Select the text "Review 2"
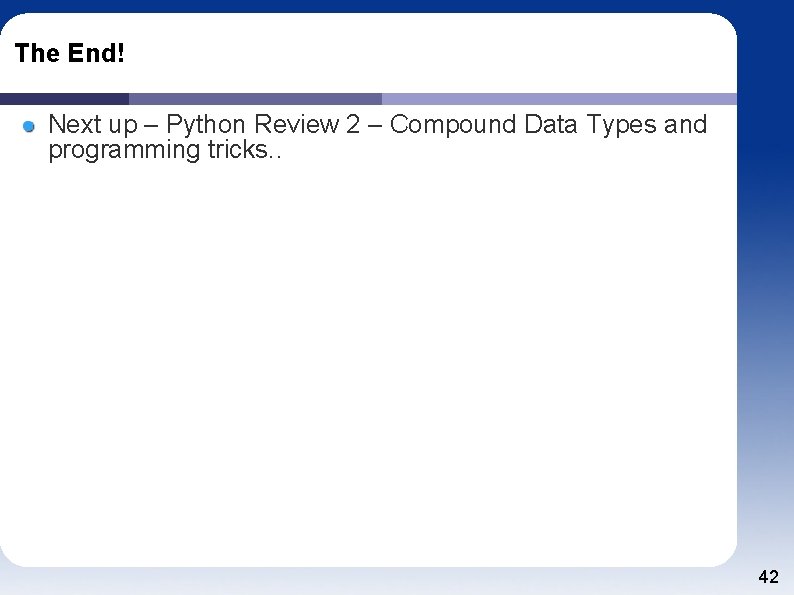 tap(307, 125)
